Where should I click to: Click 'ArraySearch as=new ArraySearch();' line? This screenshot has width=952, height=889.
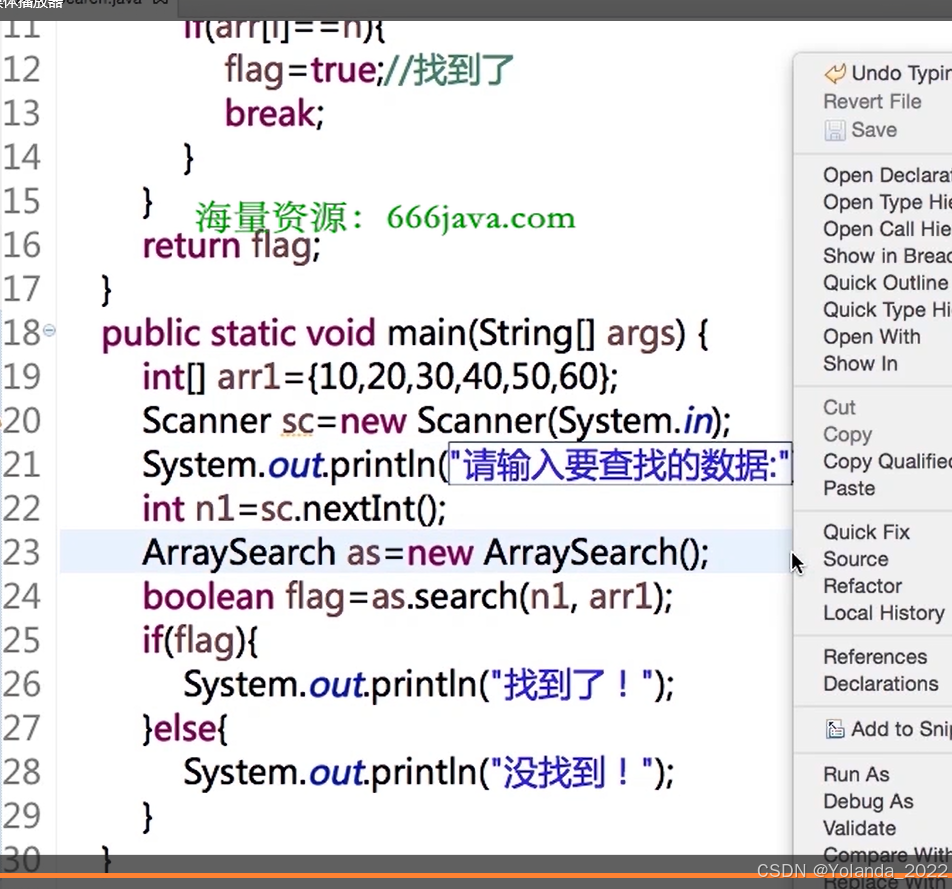[426, 552]
